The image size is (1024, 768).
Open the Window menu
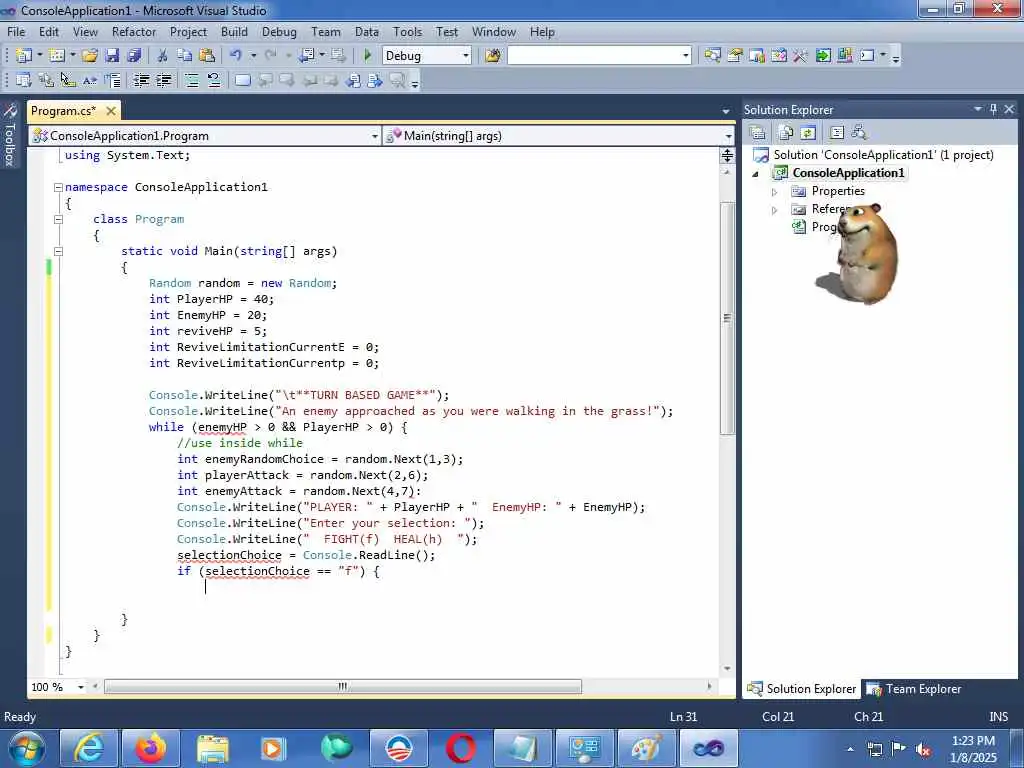pyautogui.click(x=494, y=32)
